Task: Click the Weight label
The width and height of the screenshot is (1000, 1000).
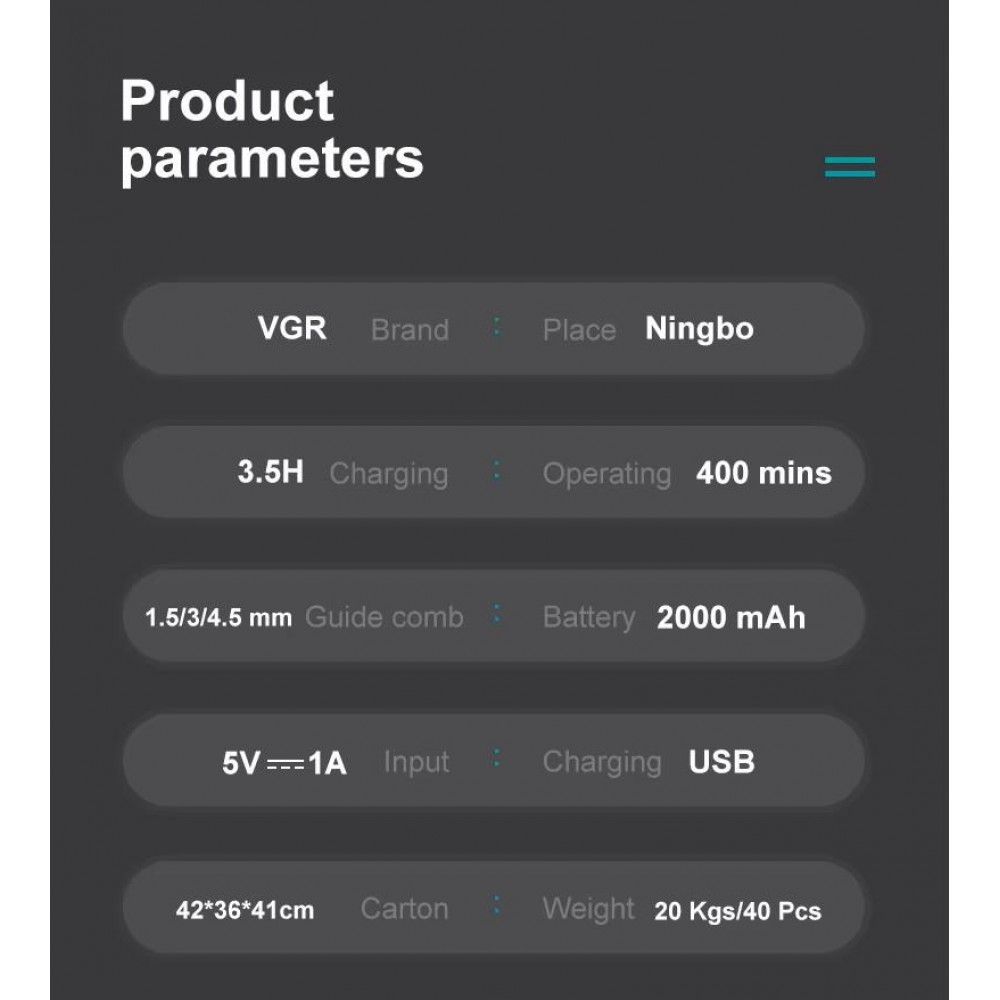Action: click(x=588, y=909)
